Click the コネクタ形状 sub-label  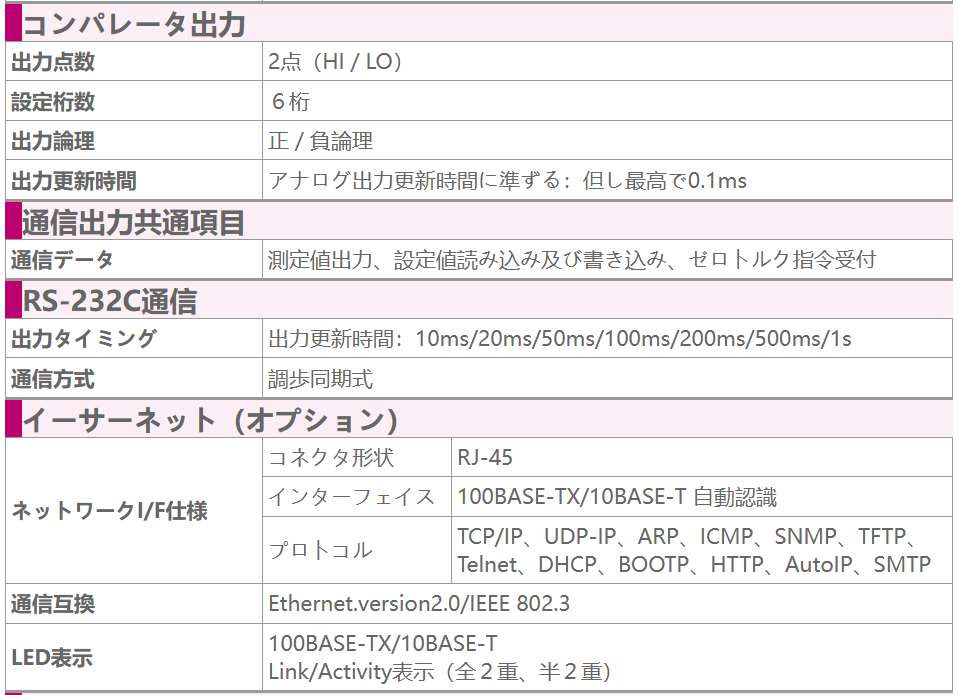tap(331, 457)
